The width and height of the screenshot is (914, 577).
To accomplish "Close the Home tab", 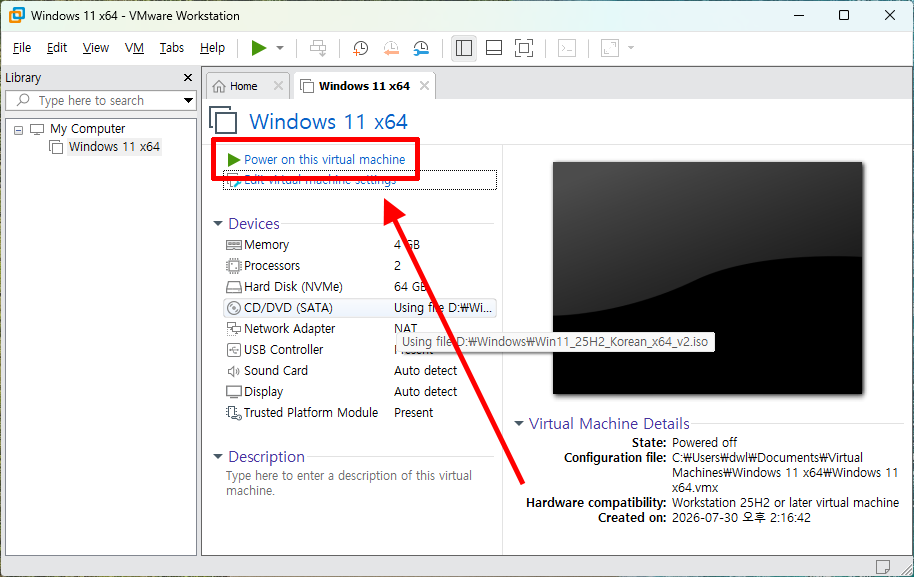I will coord(279,86).
